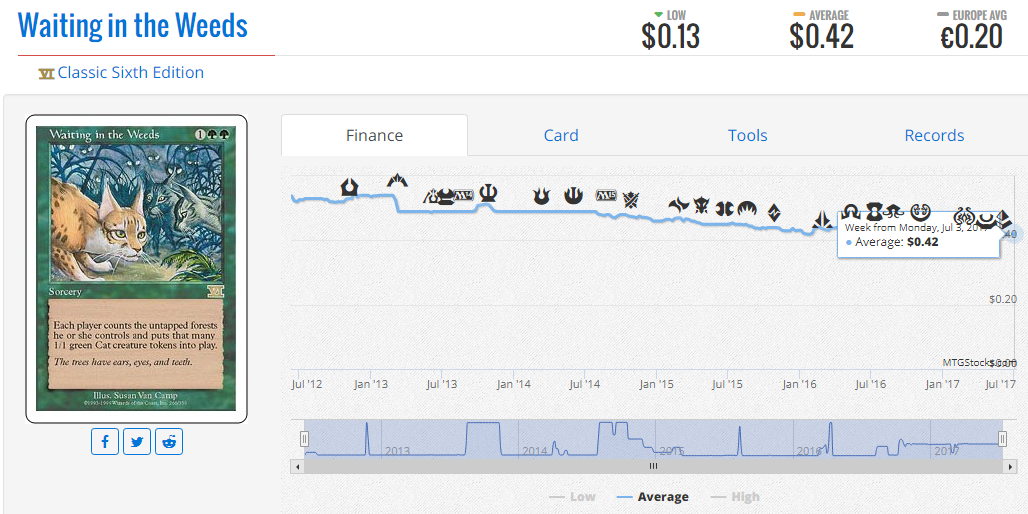The image size is (1028, 514).
Task: Click the Dragon's Maze set marker
Action: pos(429,197)
